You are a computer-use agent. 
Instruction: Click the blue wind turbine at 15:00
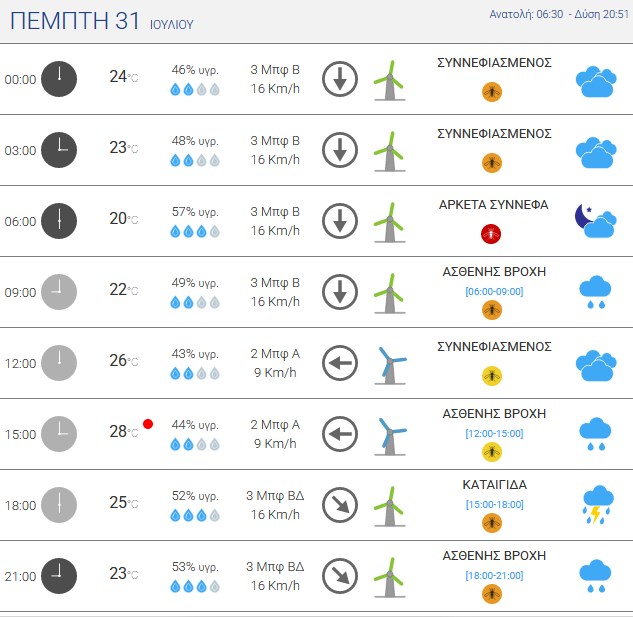(390, 437)
